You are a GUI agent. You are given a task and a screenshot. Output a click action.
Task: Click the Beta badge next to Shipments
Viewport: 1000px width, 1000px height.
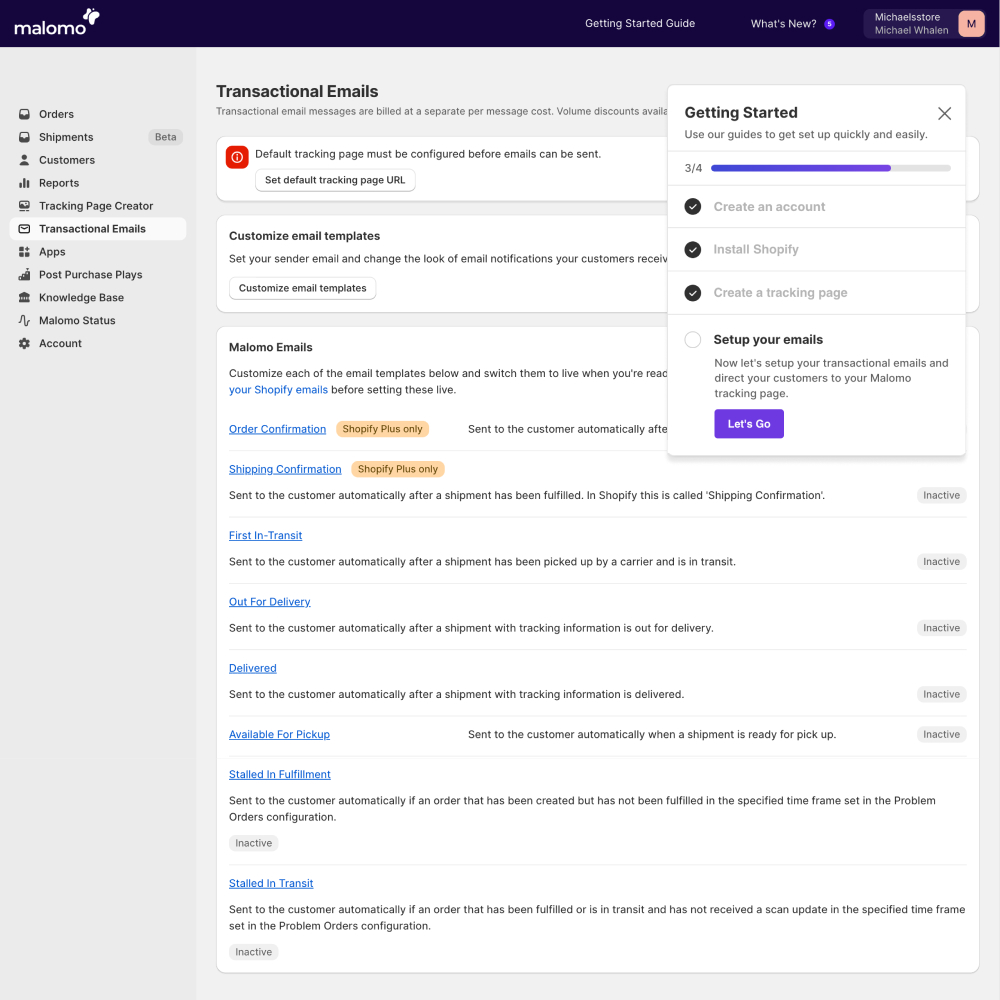(165, 137)
